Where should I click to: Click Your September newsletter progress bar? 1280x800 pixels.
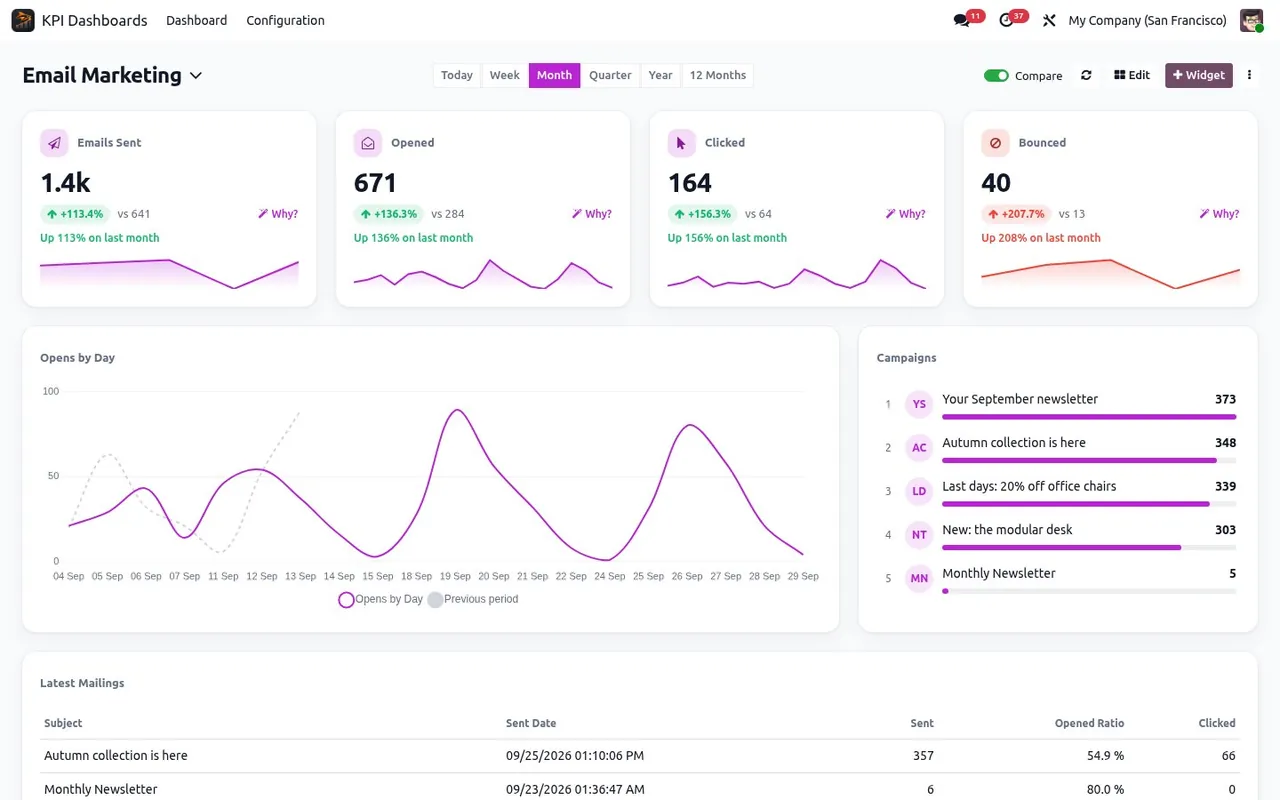click(x=1089, y=416)
